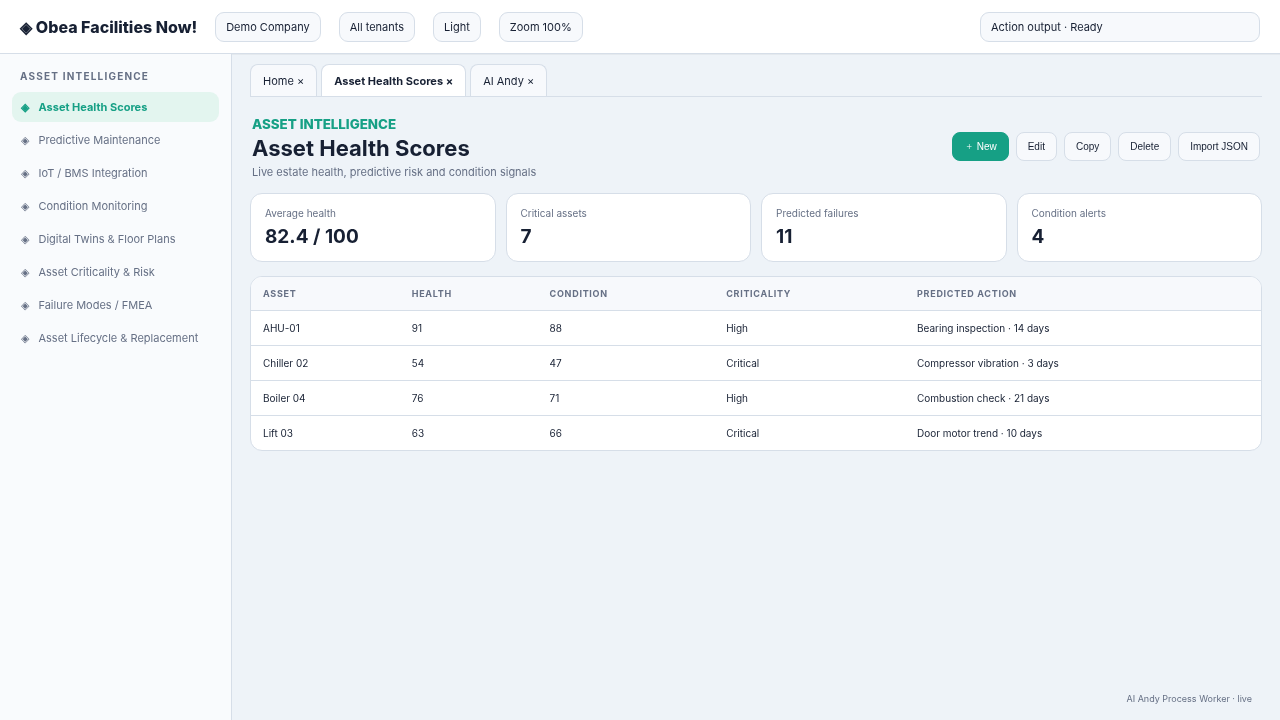Go to Condition Monitoring

tap(115, 206)
